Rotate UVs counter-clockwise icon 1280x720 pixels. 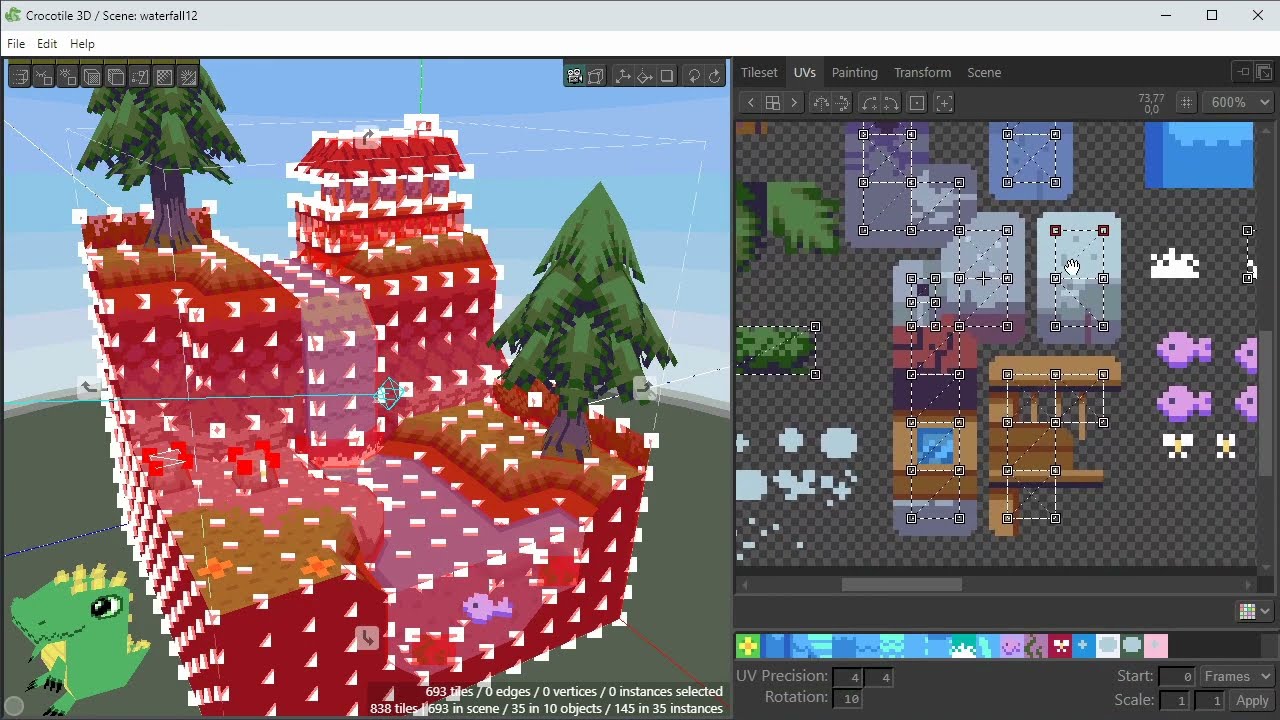click(x=869, y=103)
